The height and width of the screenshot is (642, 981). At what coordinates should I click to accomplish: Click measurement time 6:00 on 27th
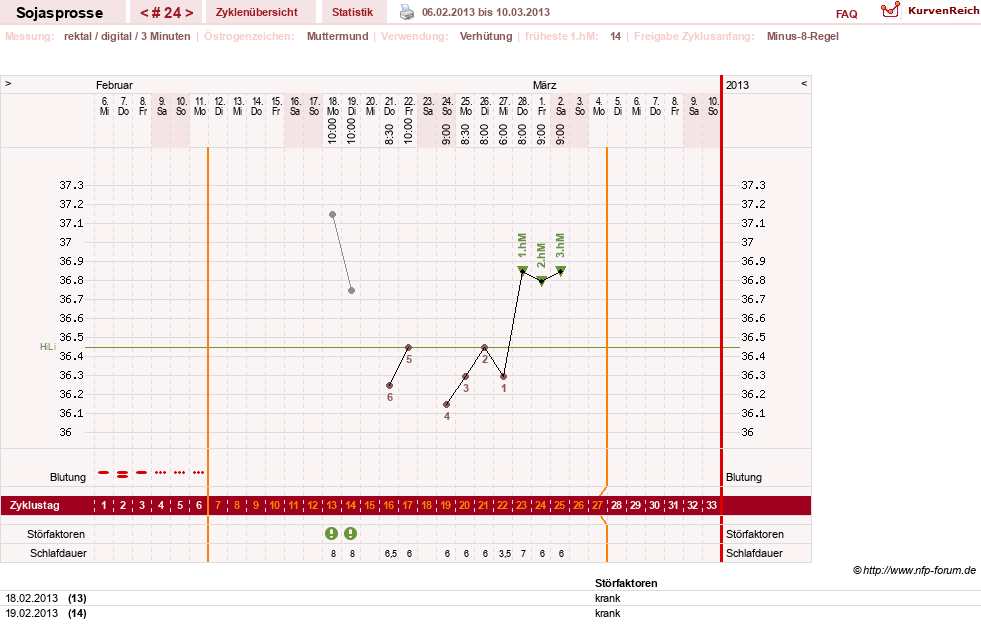coord(504,135)
